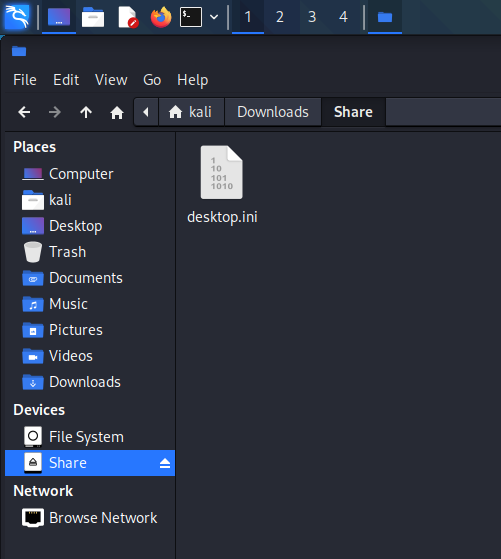Open Videos in the sidebar
Viewport: 501px width, 559px height.
coord(90,356)
